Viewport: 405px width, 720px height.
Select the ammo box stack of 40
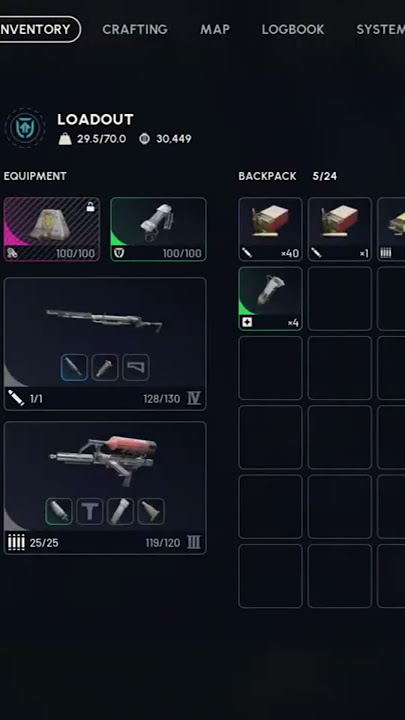click(x=270, y=229)
